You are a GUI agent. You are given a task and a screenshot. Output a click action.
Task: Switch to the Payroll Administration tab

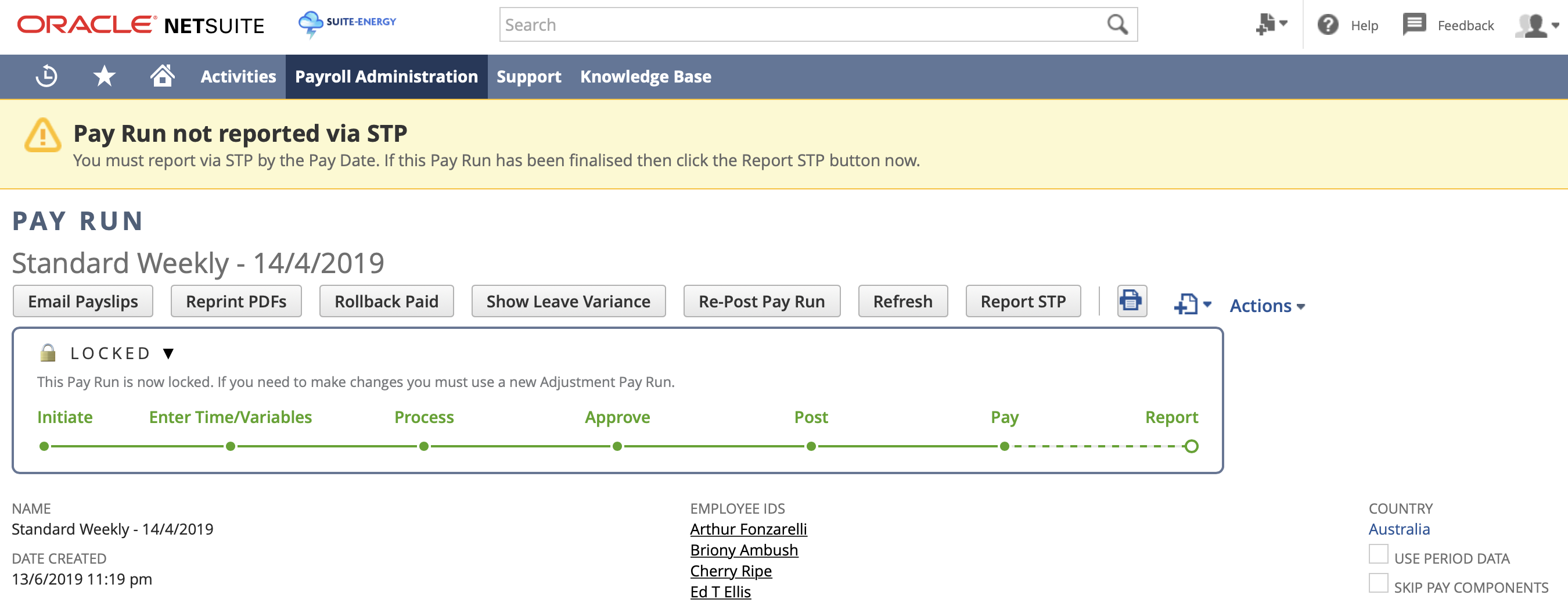point(386,76)
